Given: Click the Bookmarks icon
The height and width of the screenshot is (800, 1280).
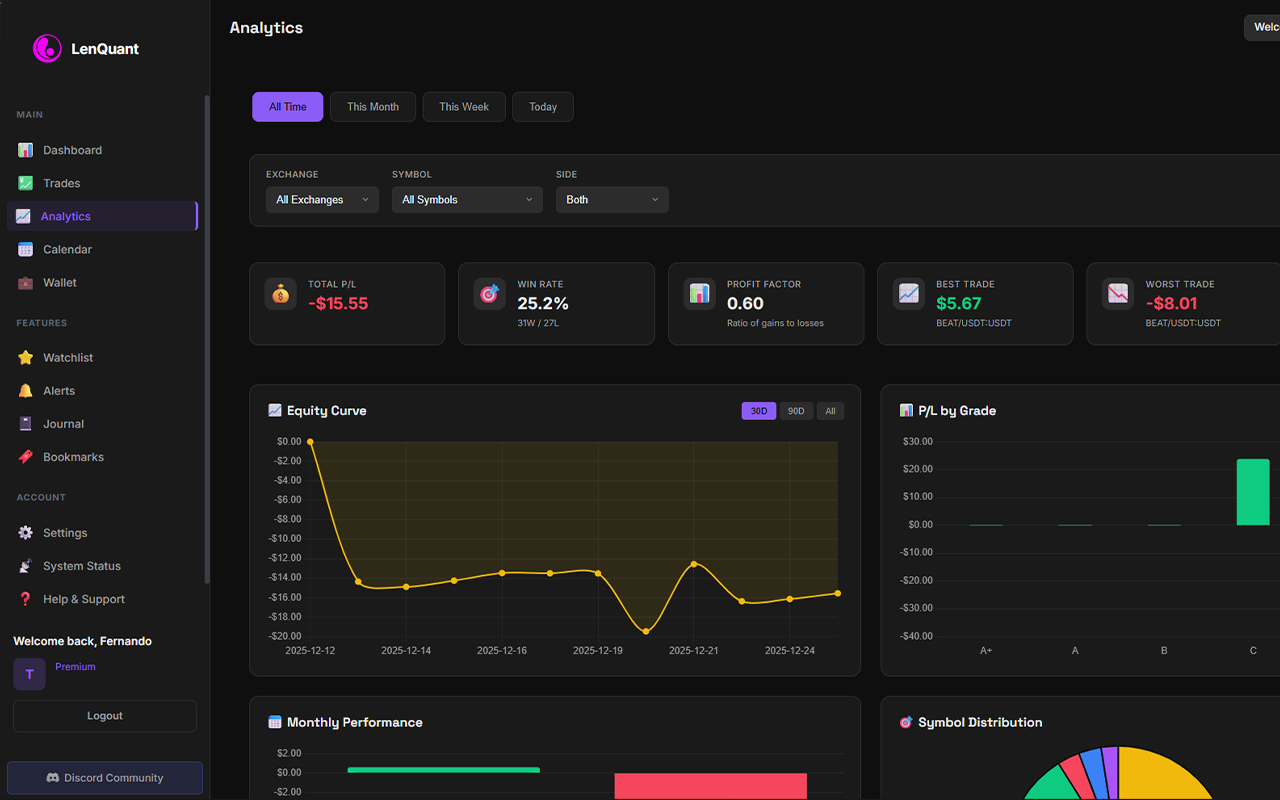Looking at the screenshot, I should coord(24,456).
